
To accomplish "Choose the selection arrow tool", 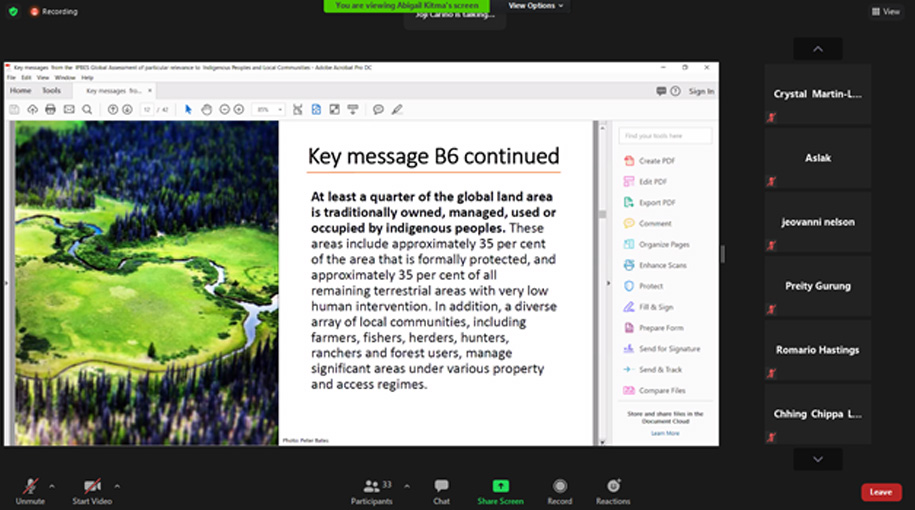I will (x=188, y=110).
